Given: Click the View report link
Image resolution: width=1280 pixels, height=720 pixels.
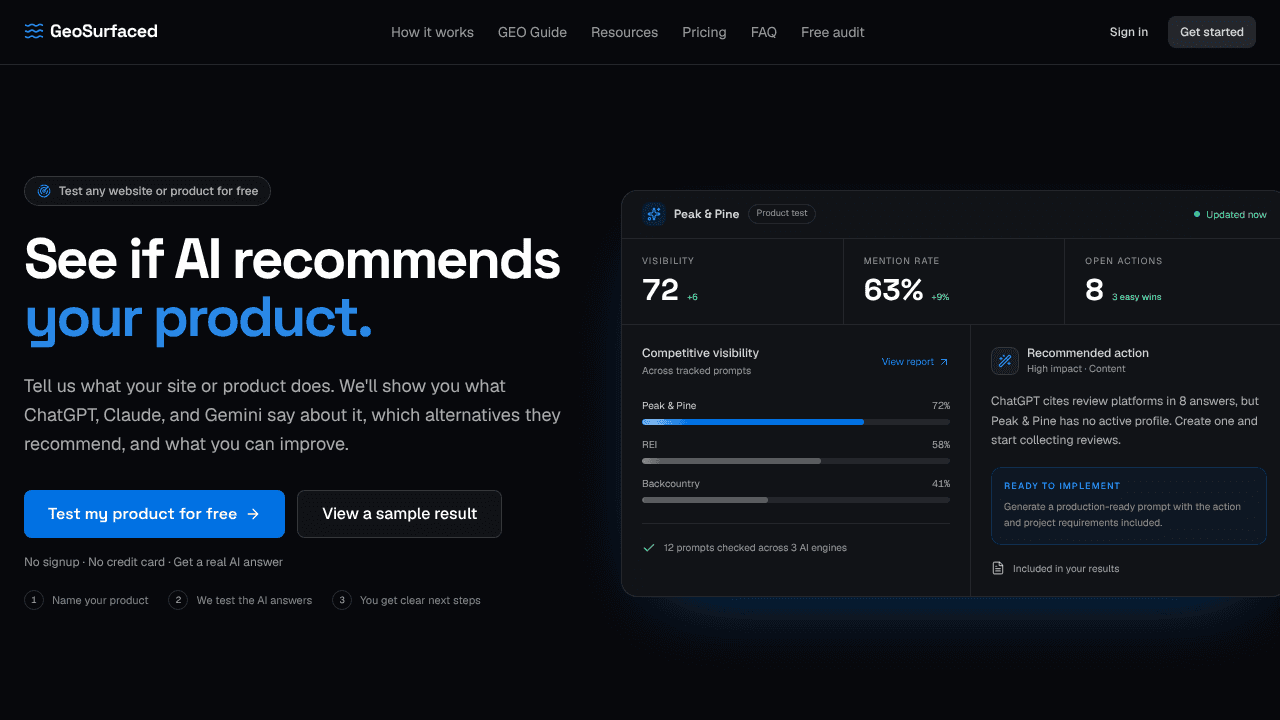Looking at the screenshot, I should click(915, 362).
